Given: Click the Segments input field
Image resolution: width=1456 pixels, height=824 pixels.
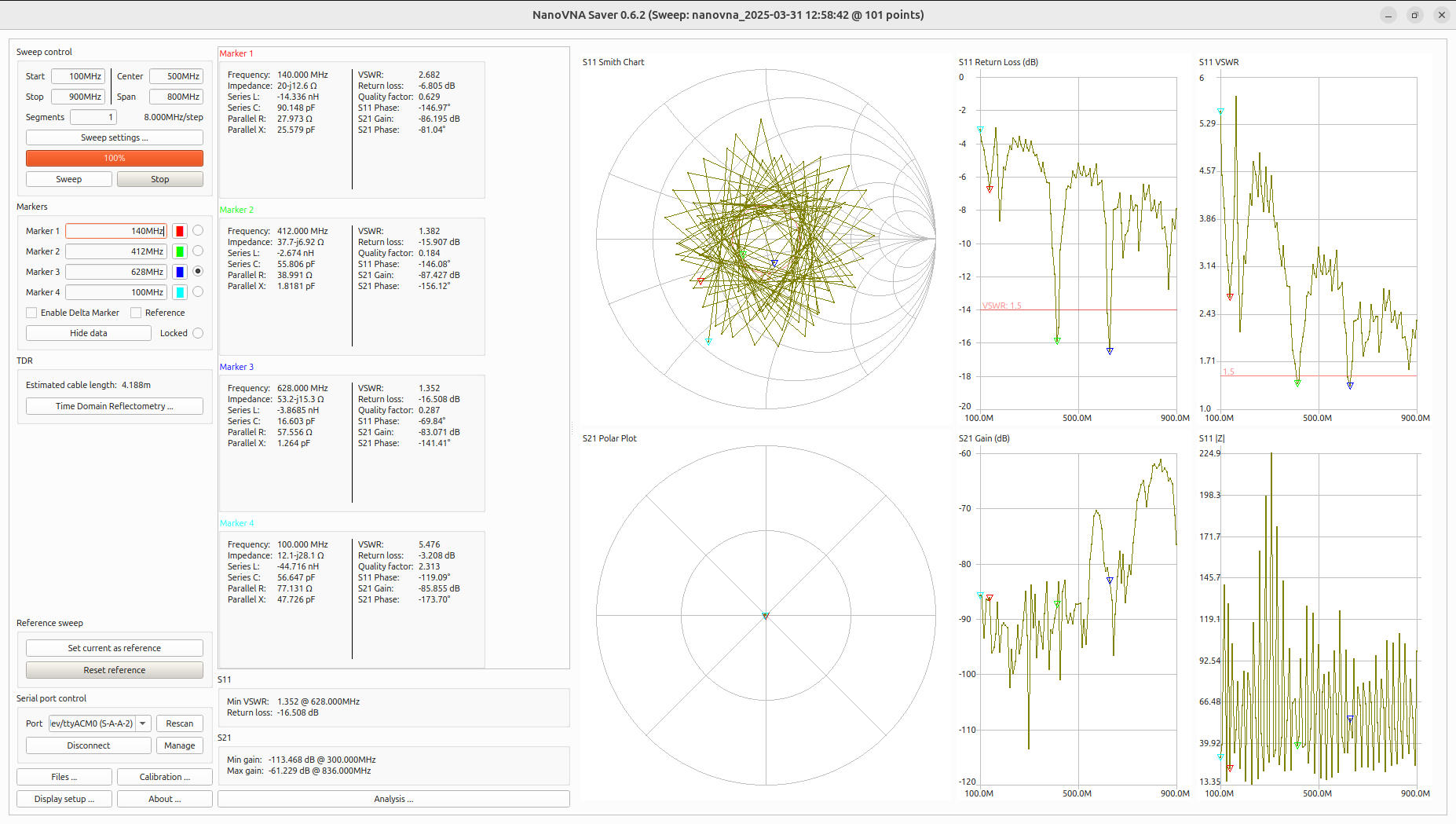Looking at the screenshot, I should click(x=93, y=117).
